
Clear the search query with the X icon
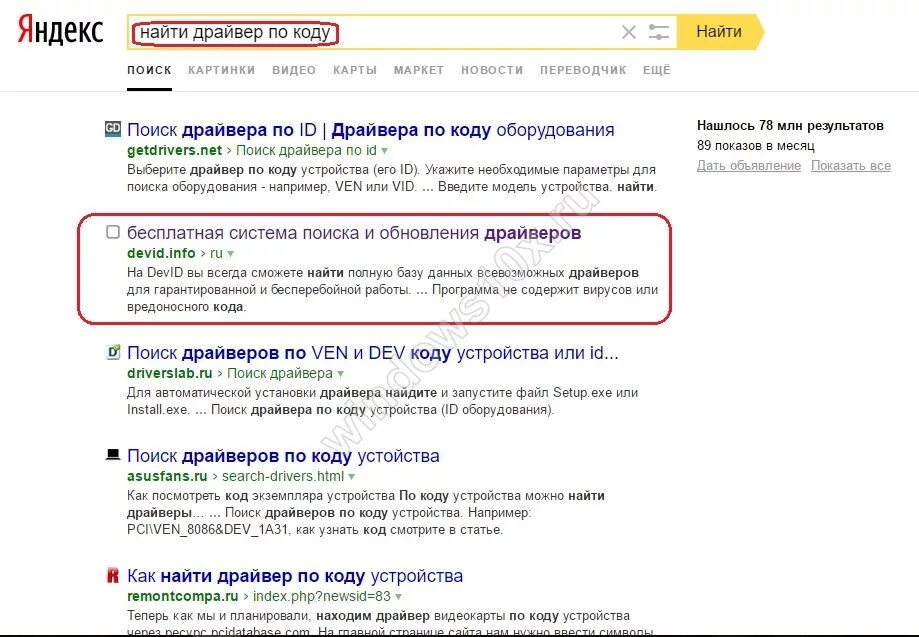click(x=628, y=32)
